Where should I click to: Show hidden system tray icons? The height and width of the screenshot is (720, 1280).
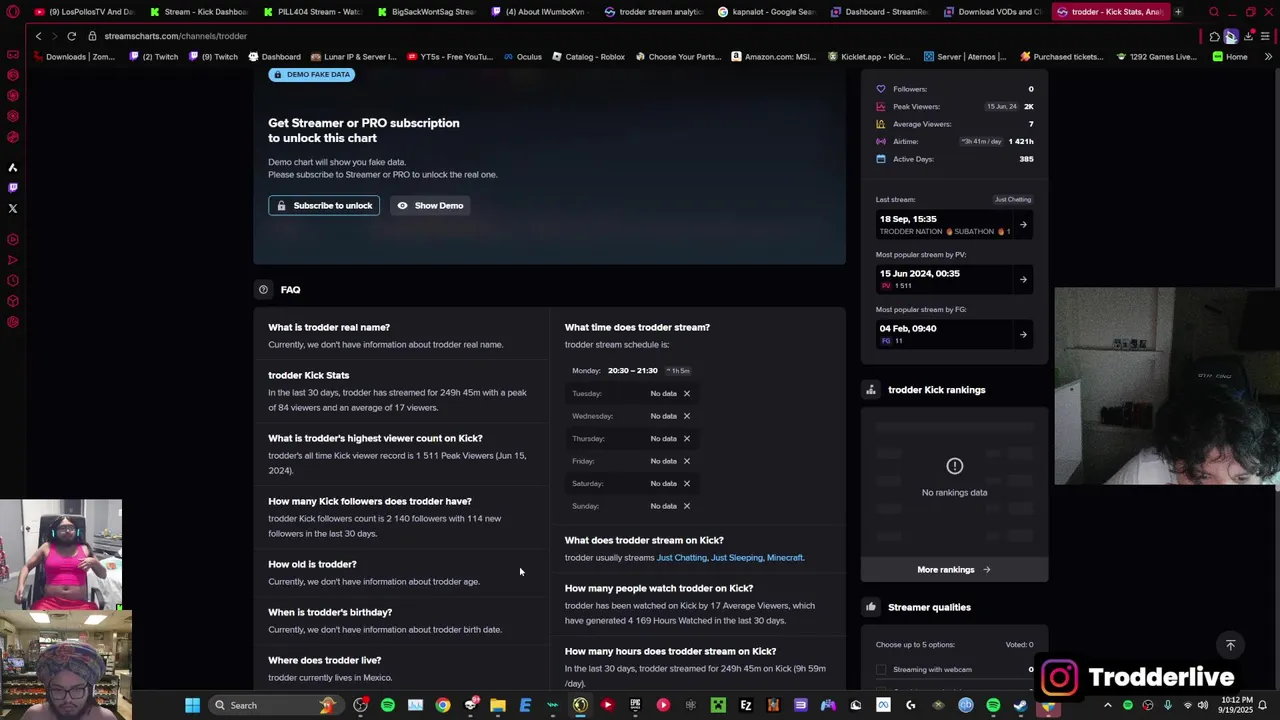1107,705
